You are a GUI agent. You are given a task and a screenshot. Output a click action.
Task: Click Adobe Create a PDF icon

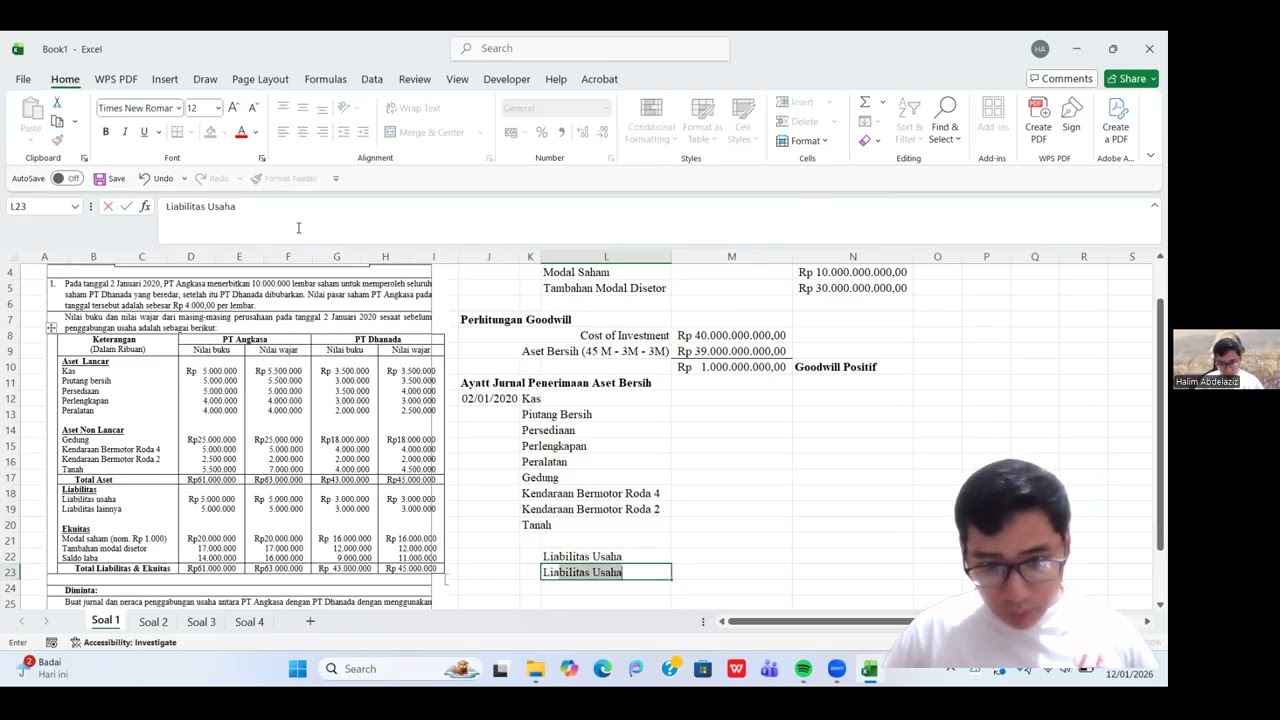pos(1115,121)
